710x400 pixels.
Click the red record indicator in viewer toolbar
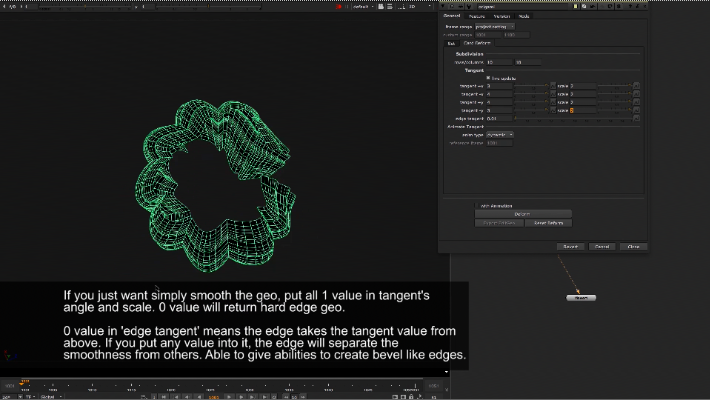pyautogui.click(x=341, y=7)
